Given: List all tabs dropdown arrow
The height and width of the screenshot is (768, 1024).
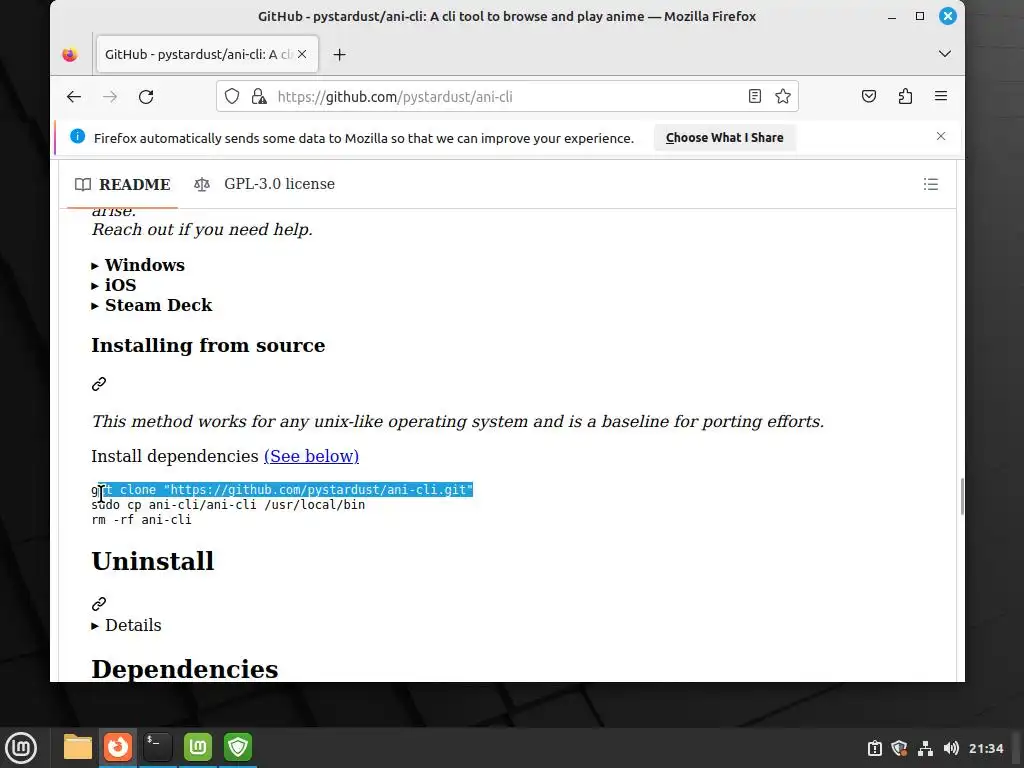Looking at the screenshot, I should point(944,54).
